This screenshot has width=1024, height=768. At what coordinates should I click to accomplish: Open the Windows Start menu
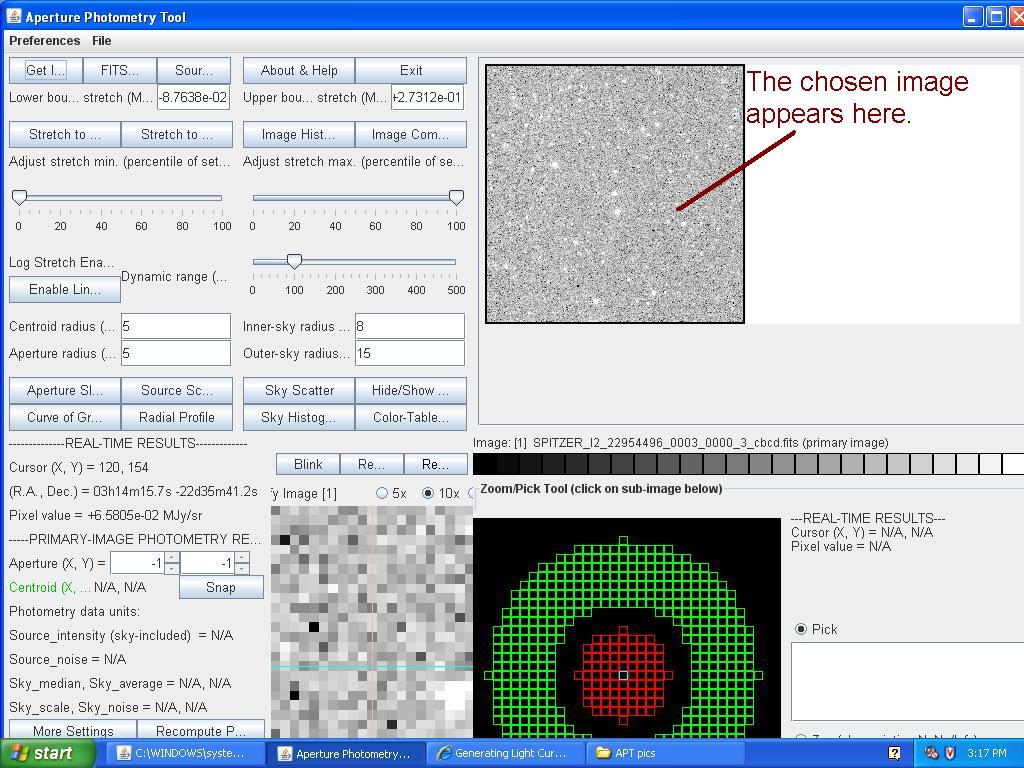point(41,753)
